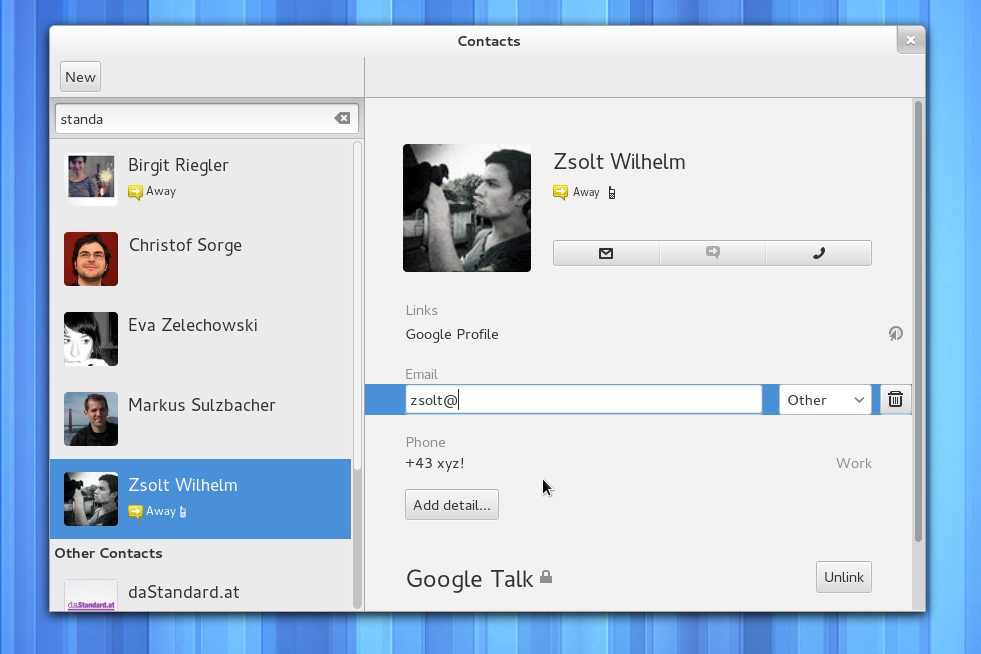
Task: Edit the email field with zsolt@
Action: point(584,399)
